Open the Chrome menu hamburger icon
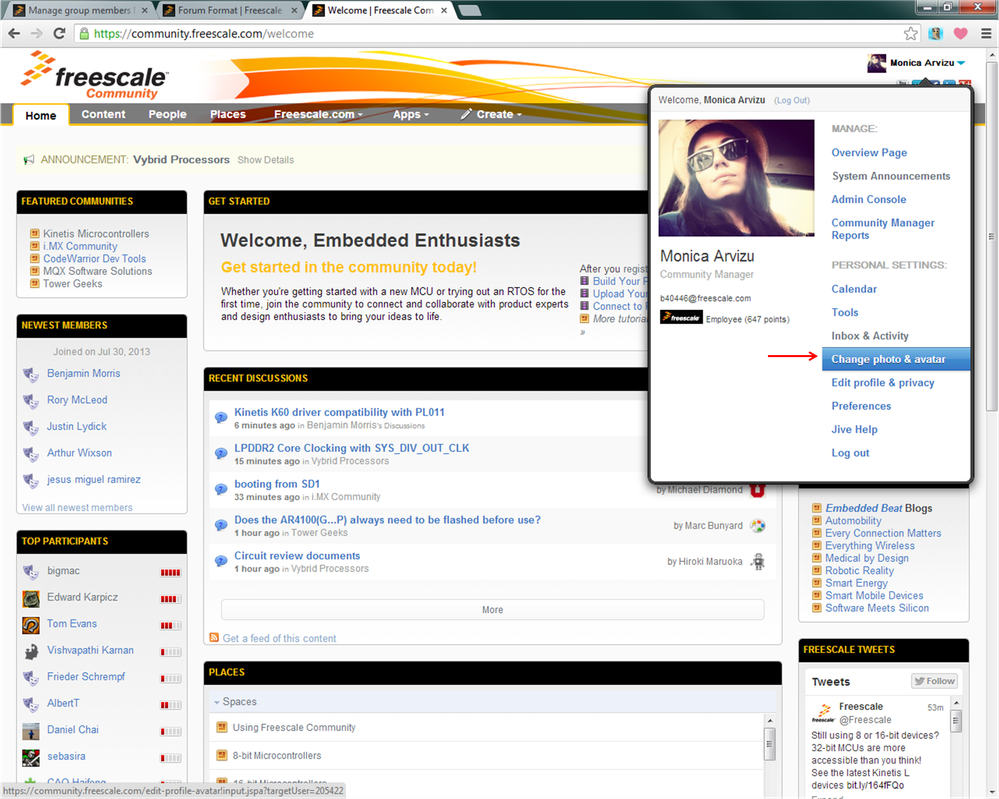 click(x=986, y=33)
